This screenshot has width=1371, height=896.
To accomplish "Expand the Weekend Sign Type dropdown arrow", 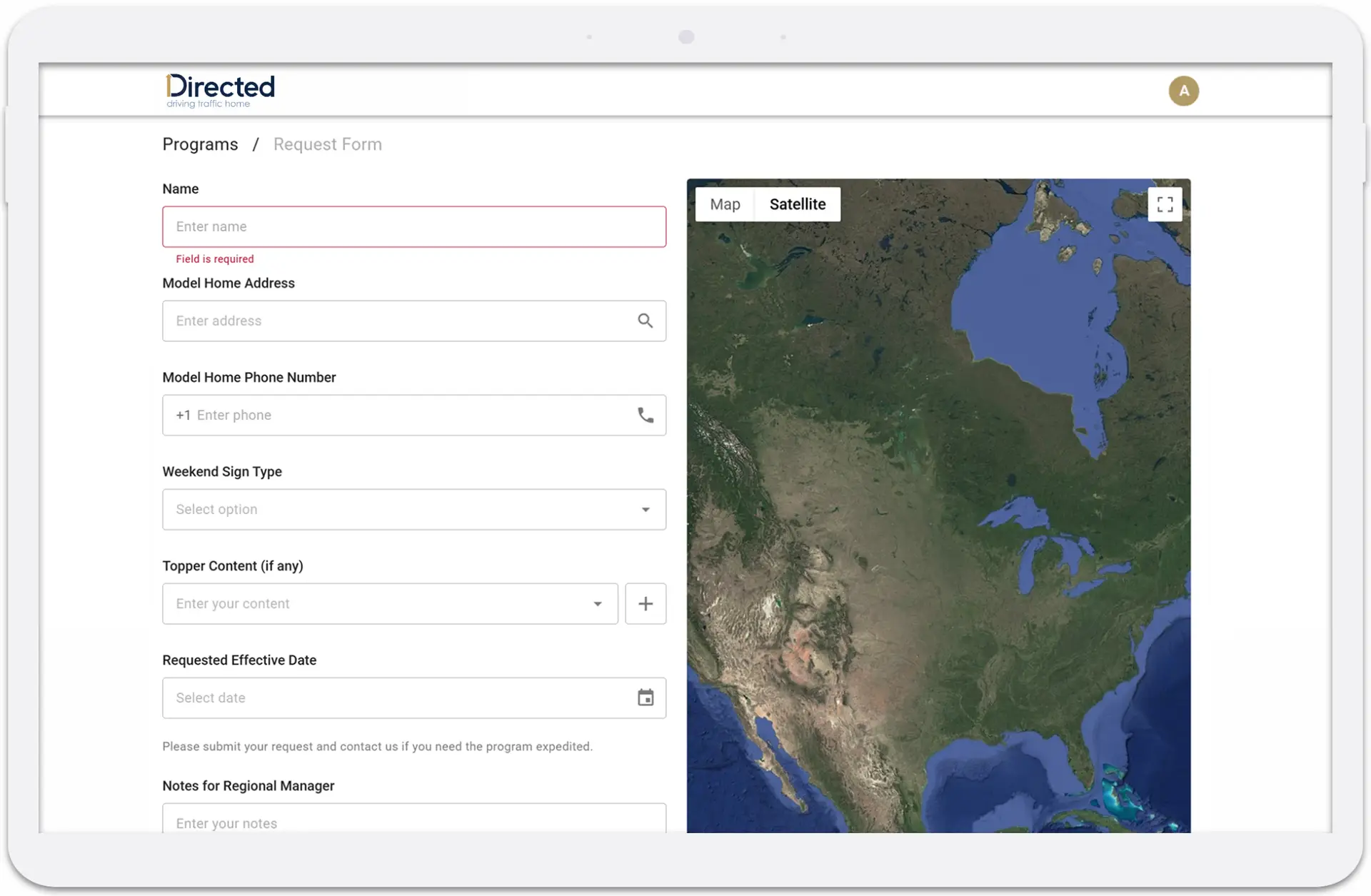I will [x=645, y=509].
